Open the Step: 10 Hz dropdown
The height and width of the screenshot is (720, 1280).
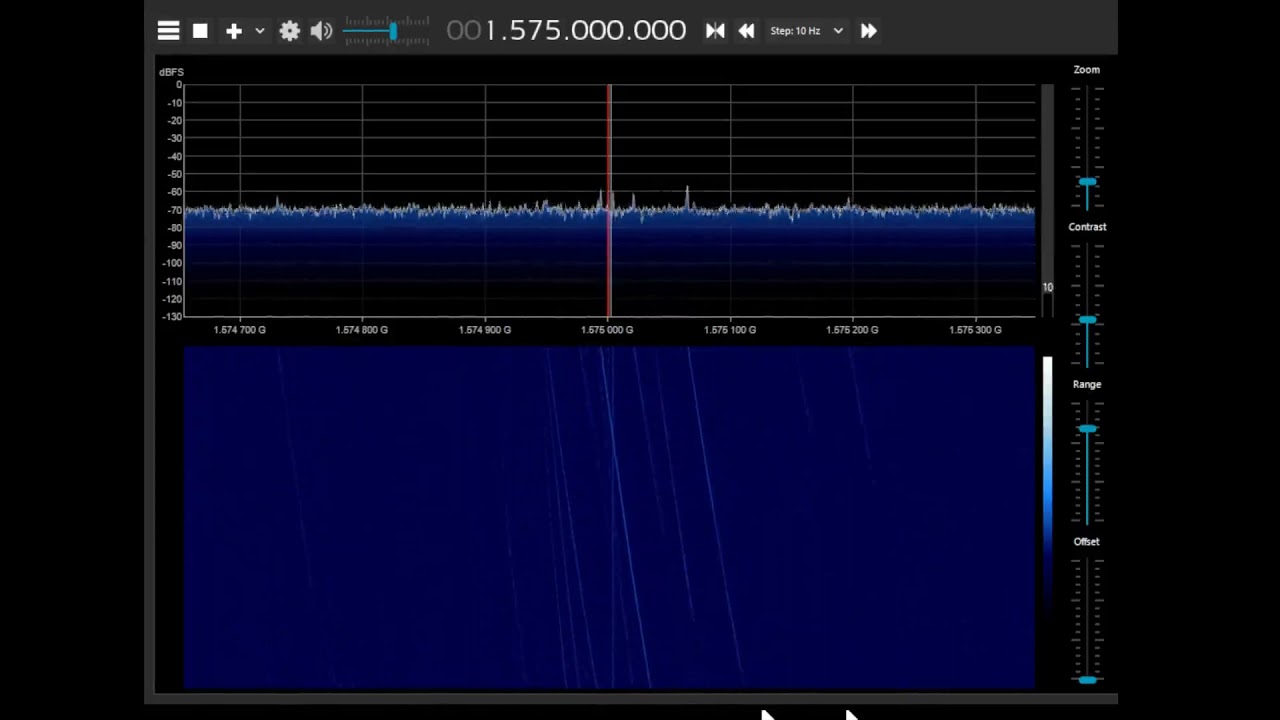pyautogui.click(x=806, y=31)
